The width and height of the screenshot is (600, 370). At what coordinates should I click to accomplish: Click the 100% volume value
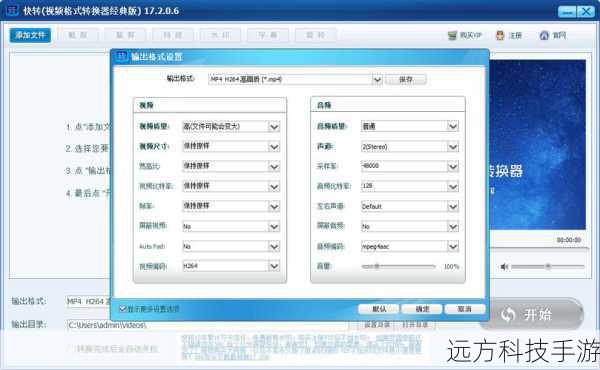(452, 266)
